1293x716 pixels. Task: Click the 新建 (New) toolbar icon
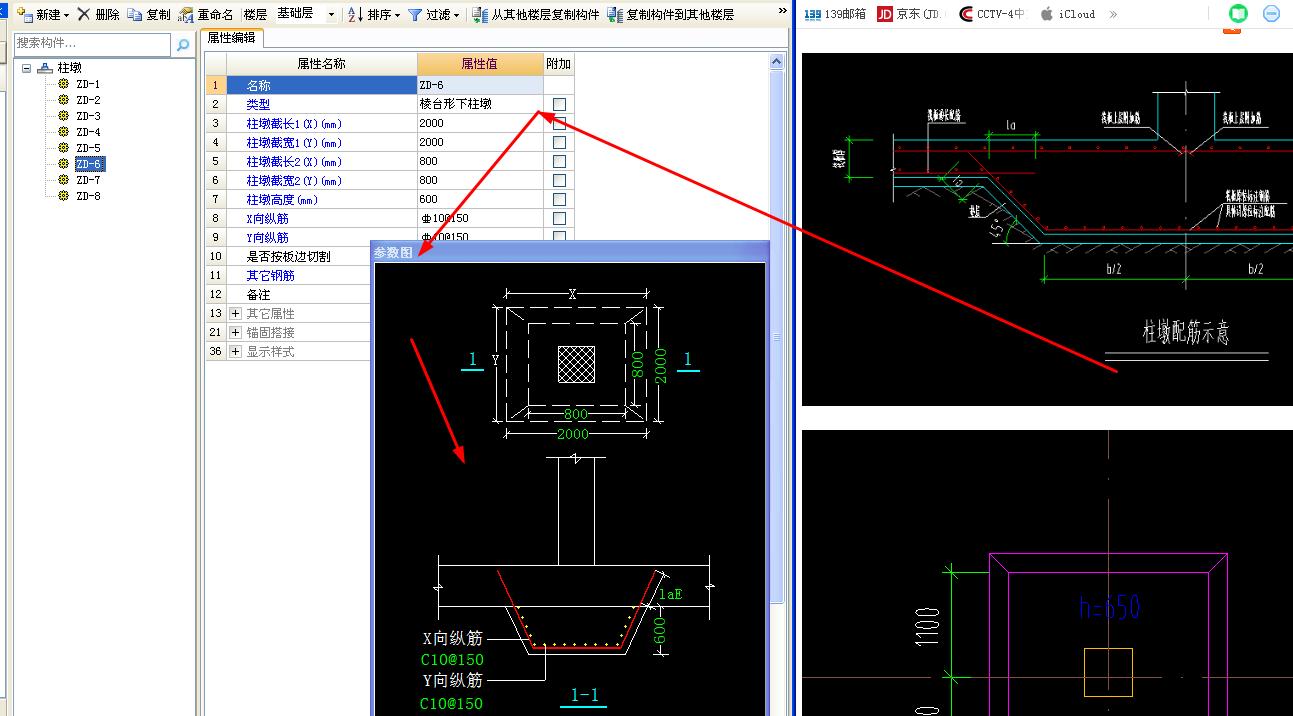(25, 14)
